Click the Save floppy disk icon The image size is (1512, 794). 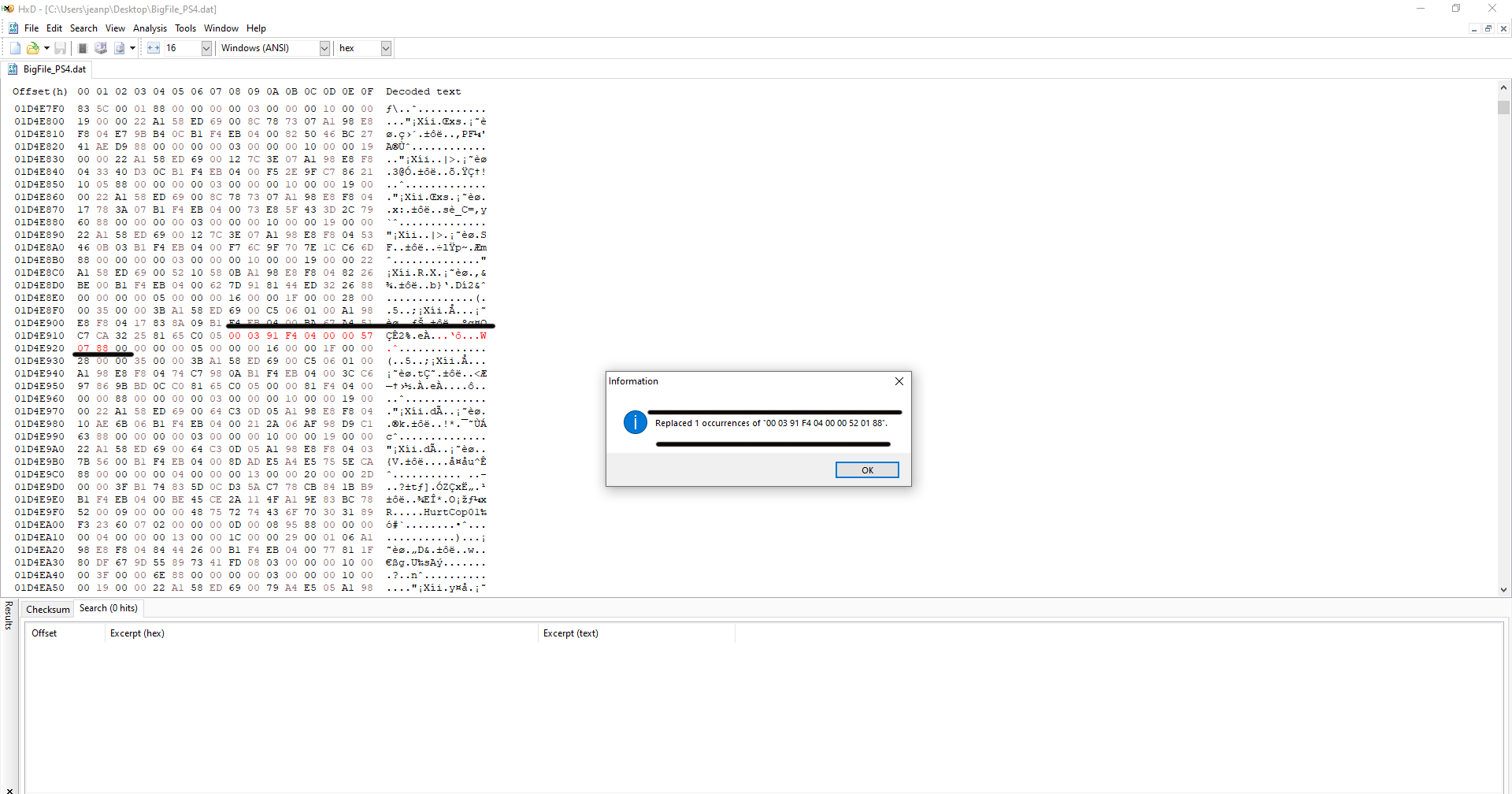pyautogui.click(x=60, y=48)
